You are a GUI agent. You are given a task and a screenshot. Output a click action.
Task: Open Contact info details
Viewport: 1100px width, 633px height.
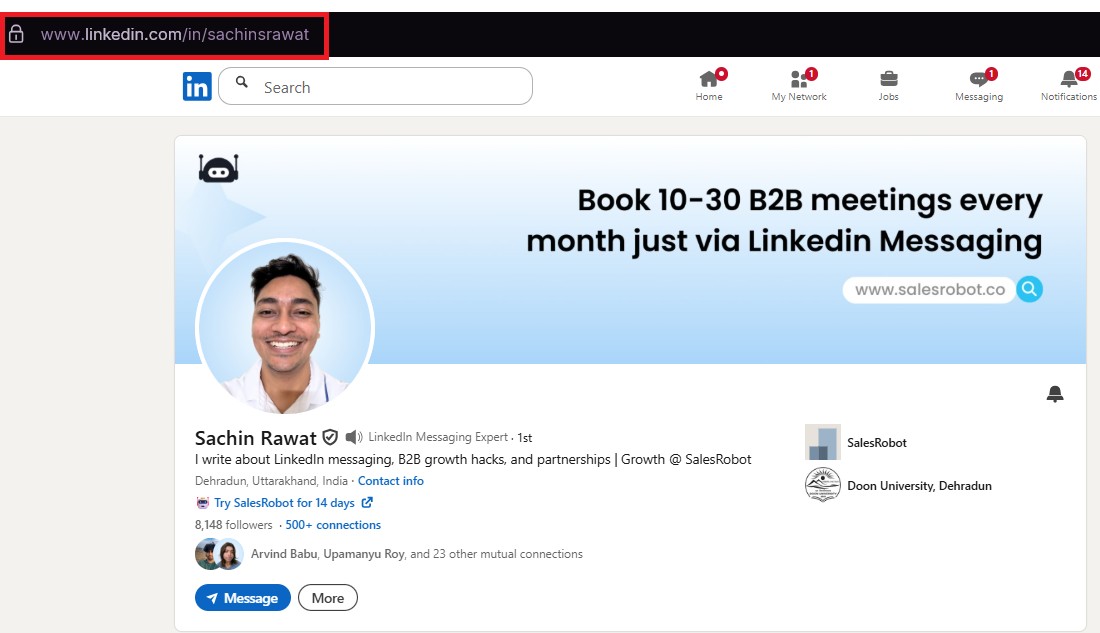(x=391, y=480)
